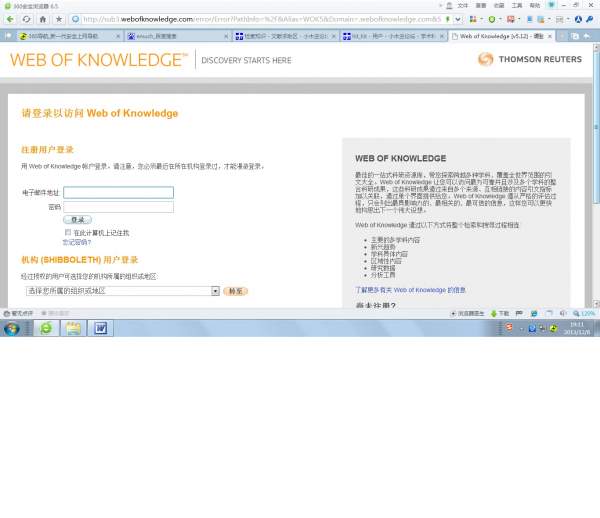Open the file explorer taskbar icon
This screenshot has height=518, width=600.
(73, 328)
